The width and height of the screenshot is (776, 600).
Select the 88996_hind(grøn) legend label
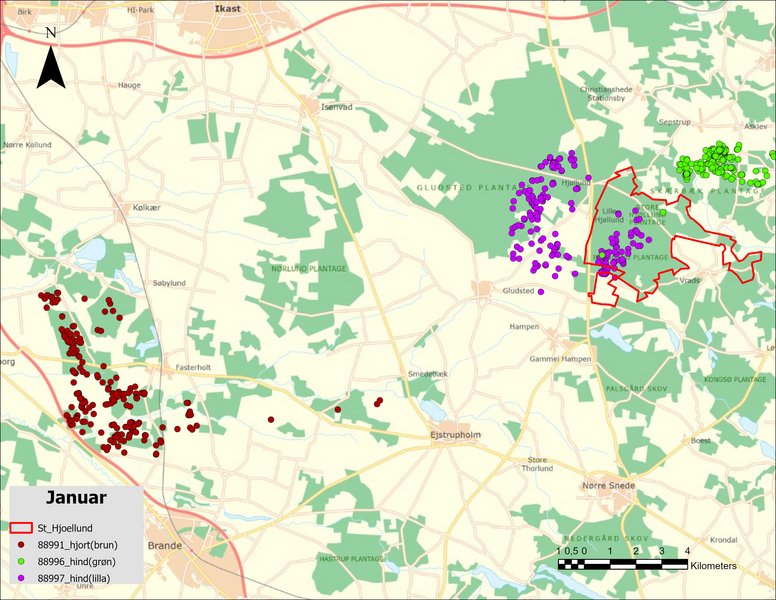(77, 561)
